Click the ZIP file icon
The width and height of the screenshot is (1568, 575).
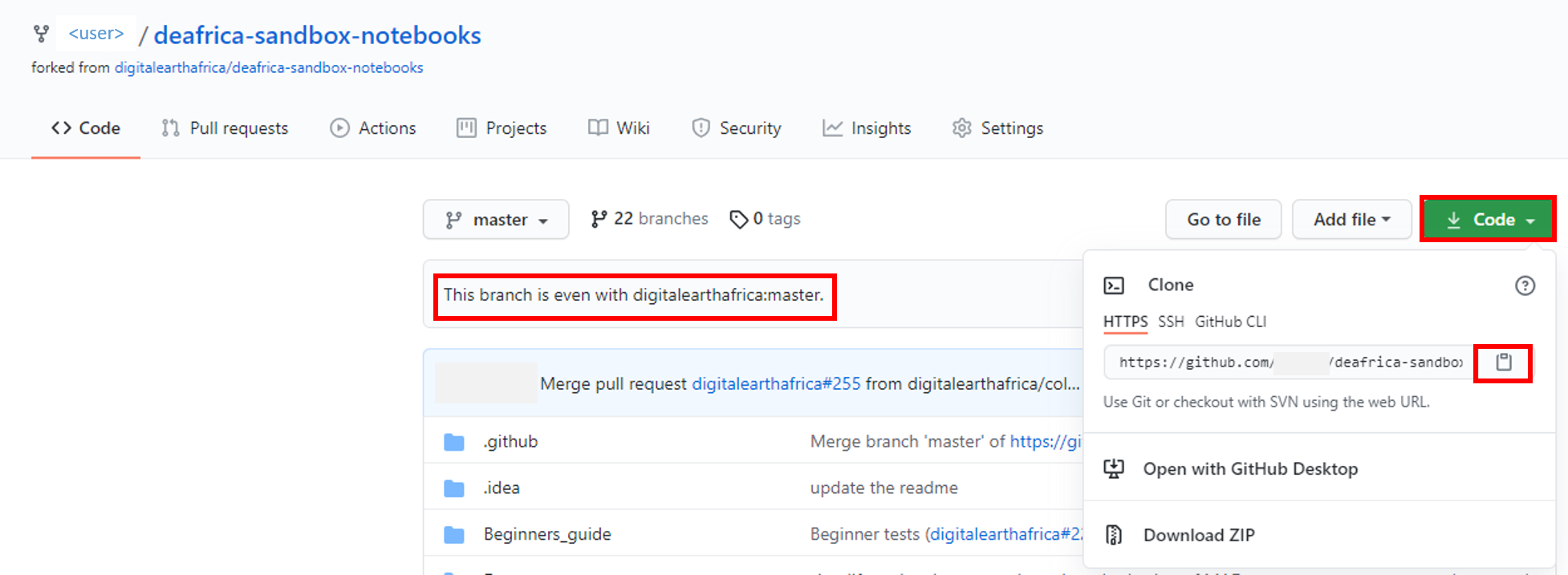pos(1114,535)
